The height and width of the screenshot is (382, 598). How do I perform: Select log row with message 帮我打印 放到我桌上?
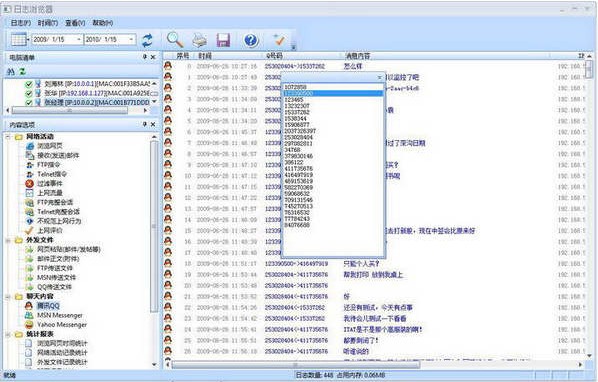click(x=373, y=274)
